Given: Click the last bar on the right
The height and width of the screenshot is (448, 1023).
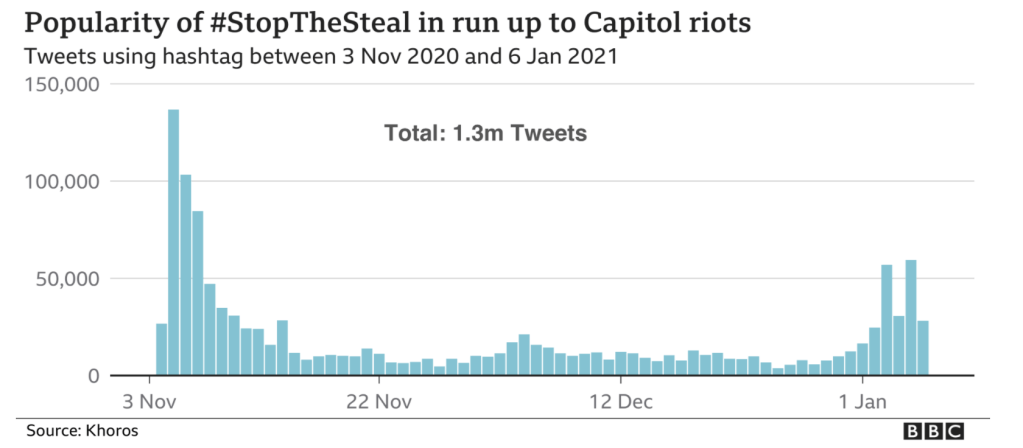Looking at the screenshot, I should pyautogui.click(x=923, y=348).
